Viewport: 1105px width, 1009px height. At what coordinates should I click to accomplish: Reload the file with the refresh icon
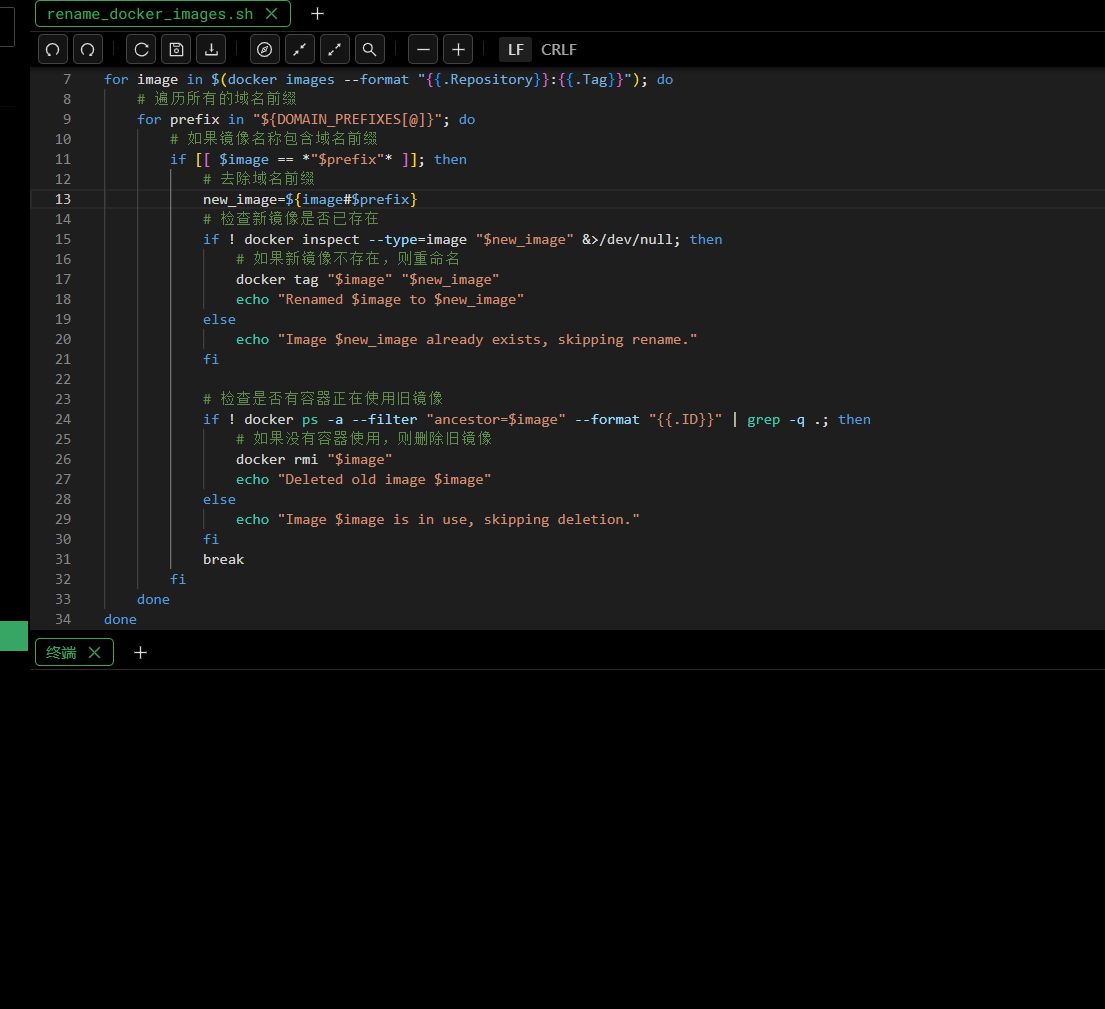pos(141,49)
